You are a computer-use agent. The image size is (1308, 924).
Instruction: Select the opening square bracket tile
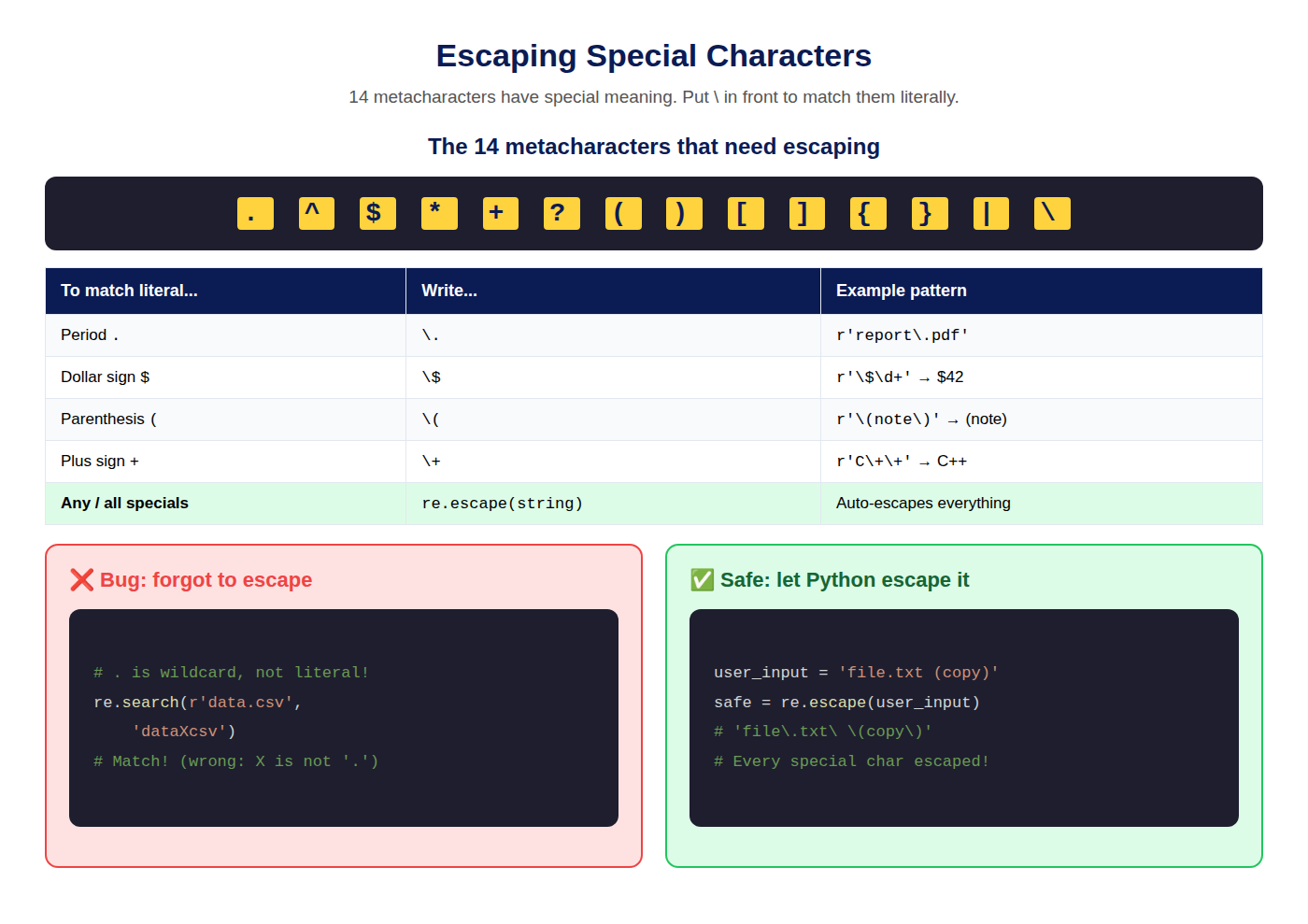pyautogui.click(x=746, y=213)
